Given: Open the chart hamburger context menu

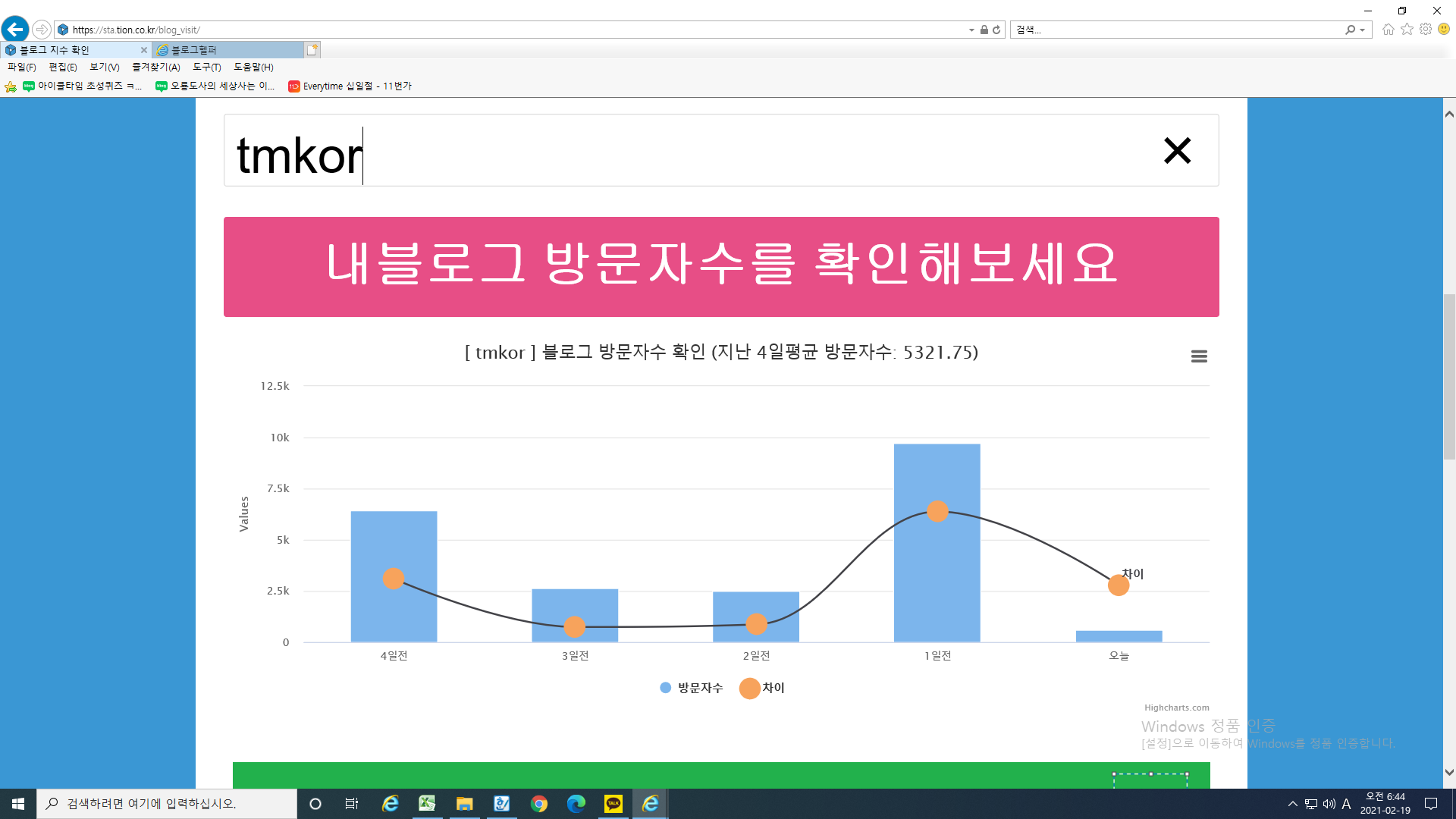Looking at the screenshot, I should coord(1199,356).
